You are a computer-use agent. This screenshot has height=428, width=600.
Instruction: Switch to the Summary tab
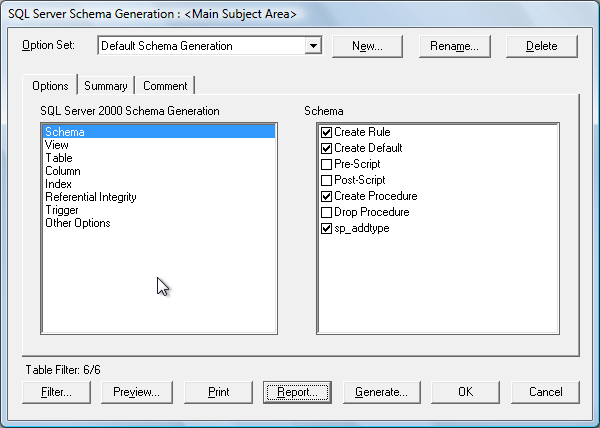(106, 86)
